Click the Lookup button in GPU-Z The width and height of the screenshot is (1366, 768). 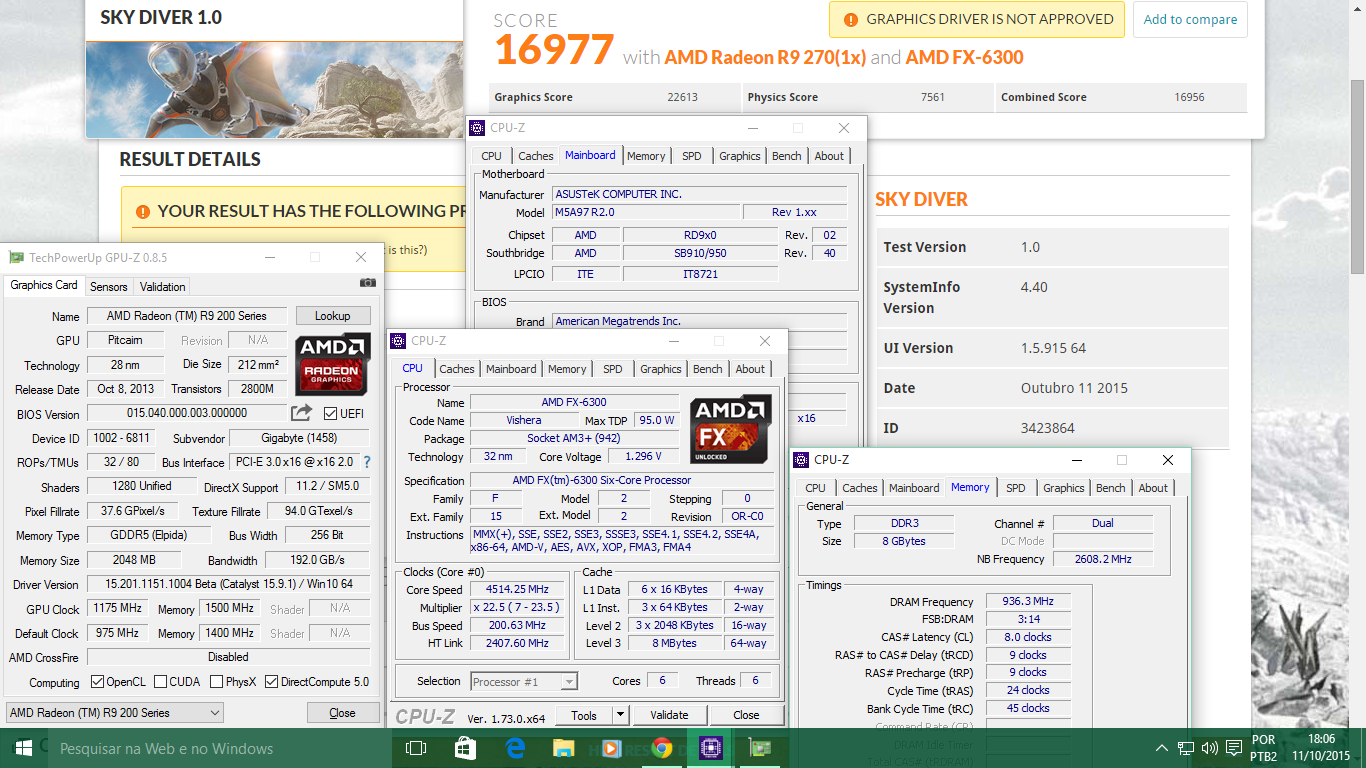coord(333,316)
